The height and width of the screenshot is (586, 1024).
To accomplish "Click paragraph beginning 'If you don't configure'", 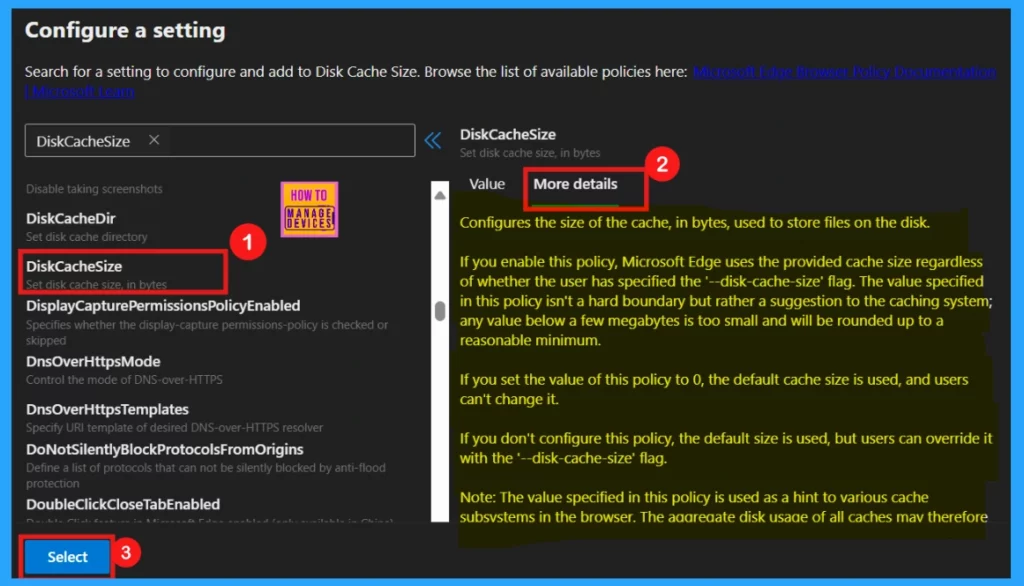I will tap(726, 448).
